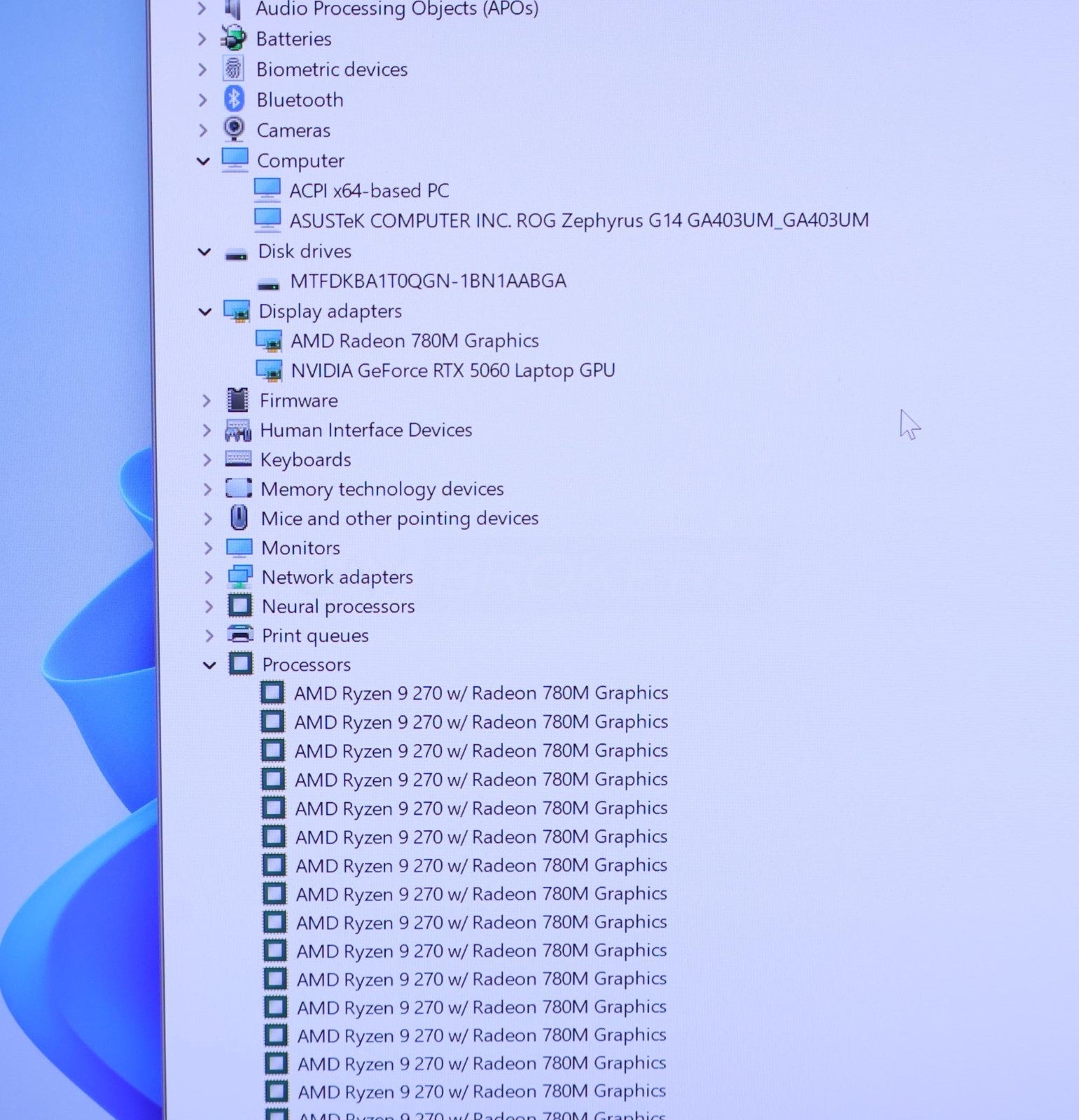Expand the Human Interface Devices category

[207, 430]
